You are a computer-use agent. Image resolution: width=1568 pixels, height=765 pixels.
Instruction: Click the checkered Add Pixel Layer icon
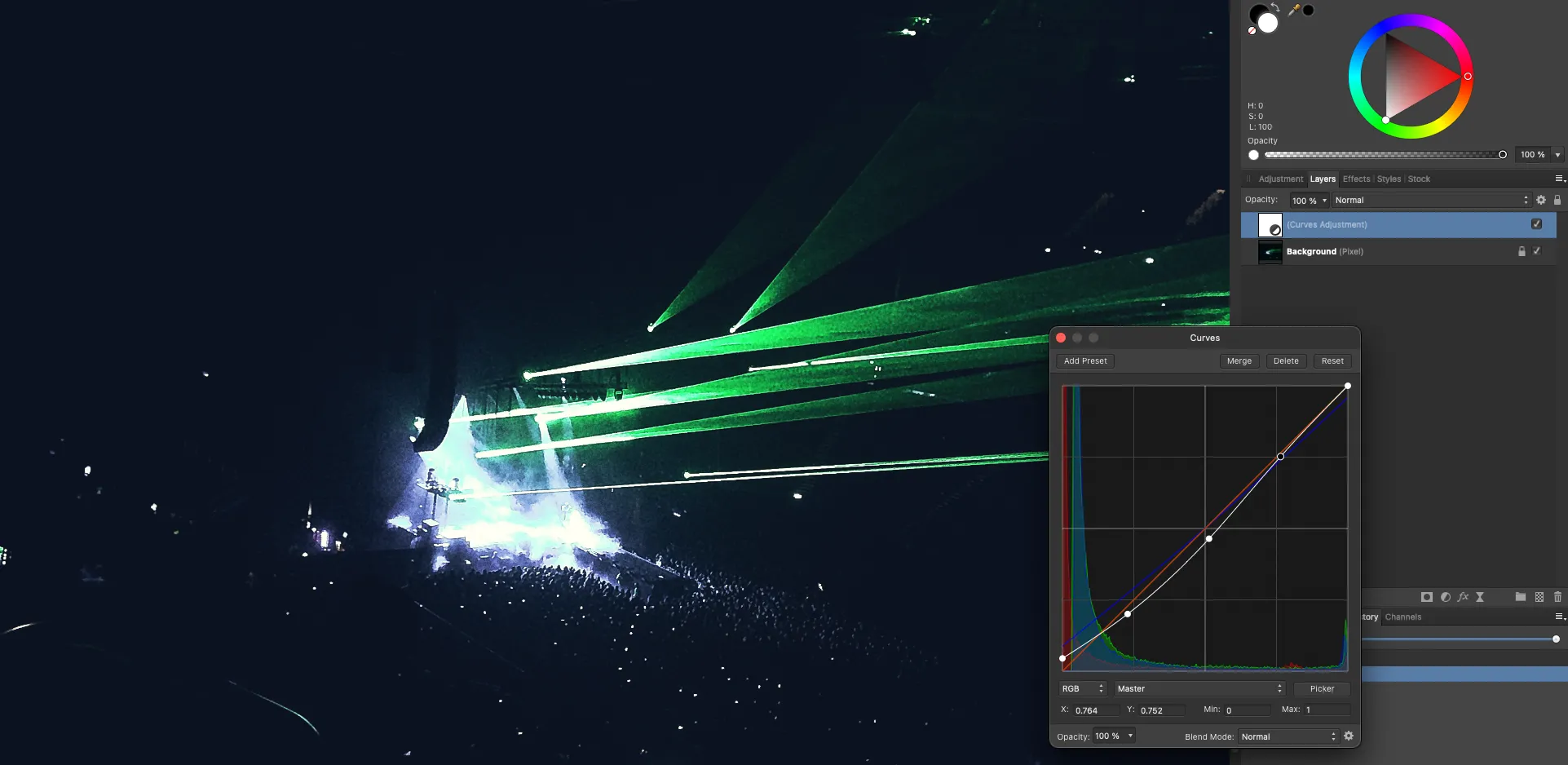pos(1539,597)
